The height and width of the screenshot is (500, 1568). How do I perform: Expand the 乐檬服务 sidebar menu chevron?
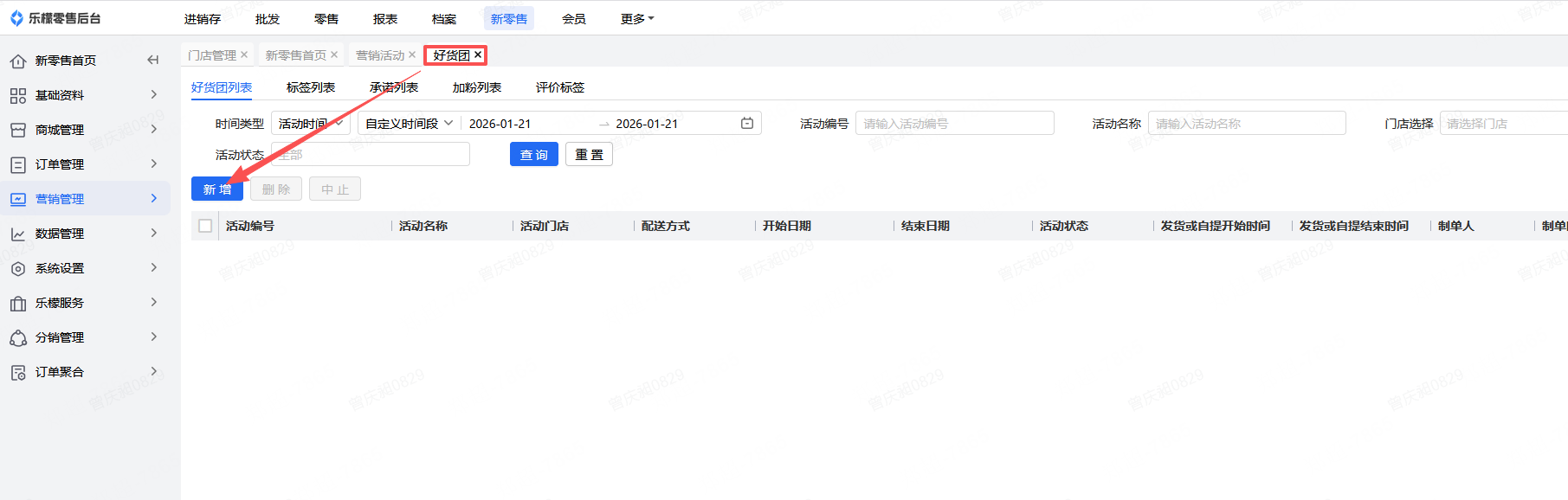click(154, 302)
